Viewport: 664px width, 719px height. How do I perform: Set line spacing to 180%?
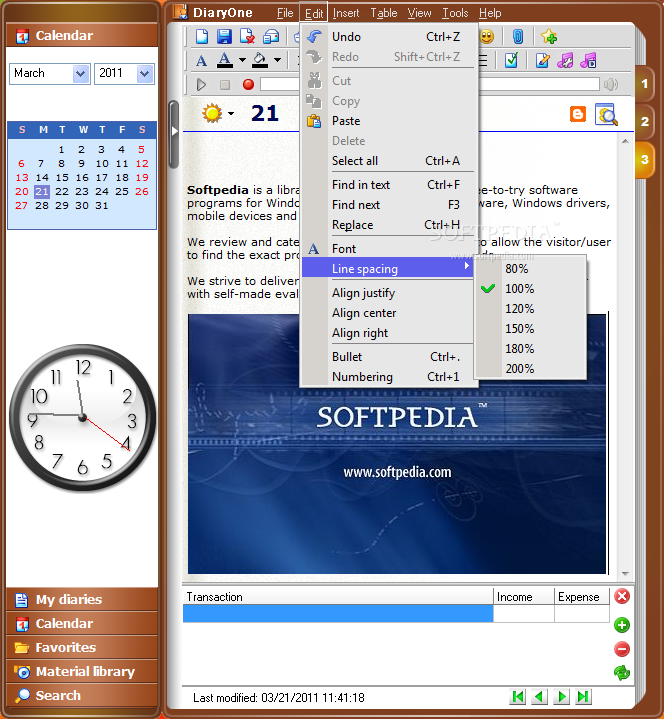(x=531, y=348)
